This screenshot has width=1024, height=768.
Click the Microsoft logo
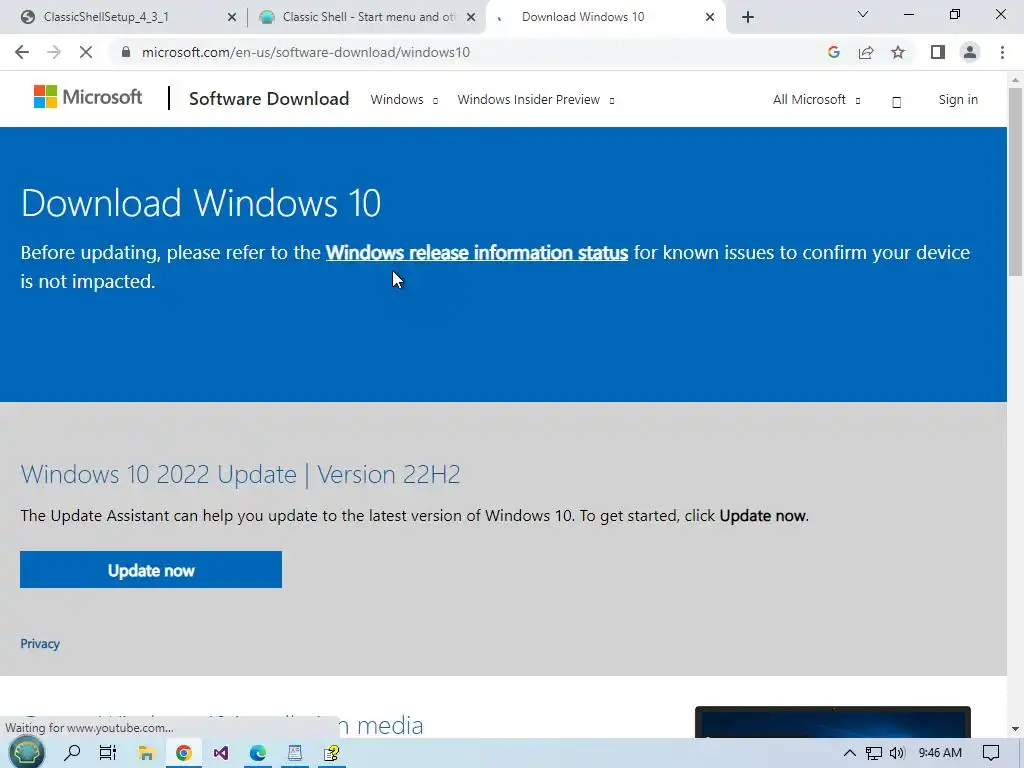click(88, 97)
